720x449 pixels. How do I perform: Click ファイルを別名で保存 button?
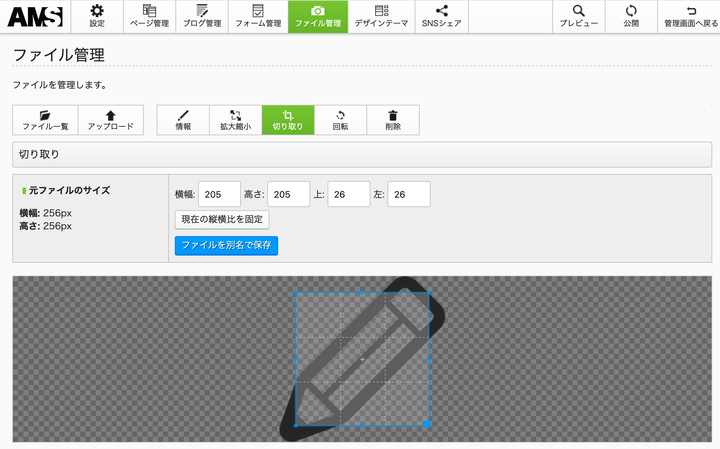[225, 245]
